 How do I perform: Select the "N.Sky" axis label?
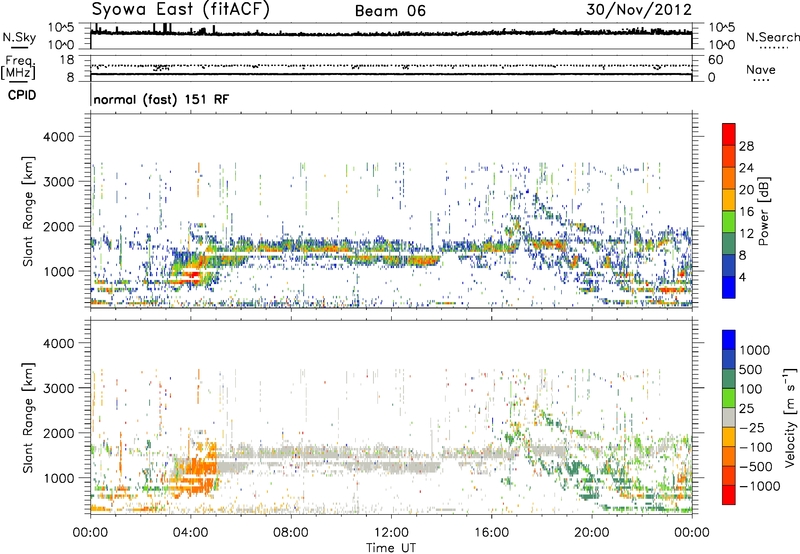coord(19,37)
